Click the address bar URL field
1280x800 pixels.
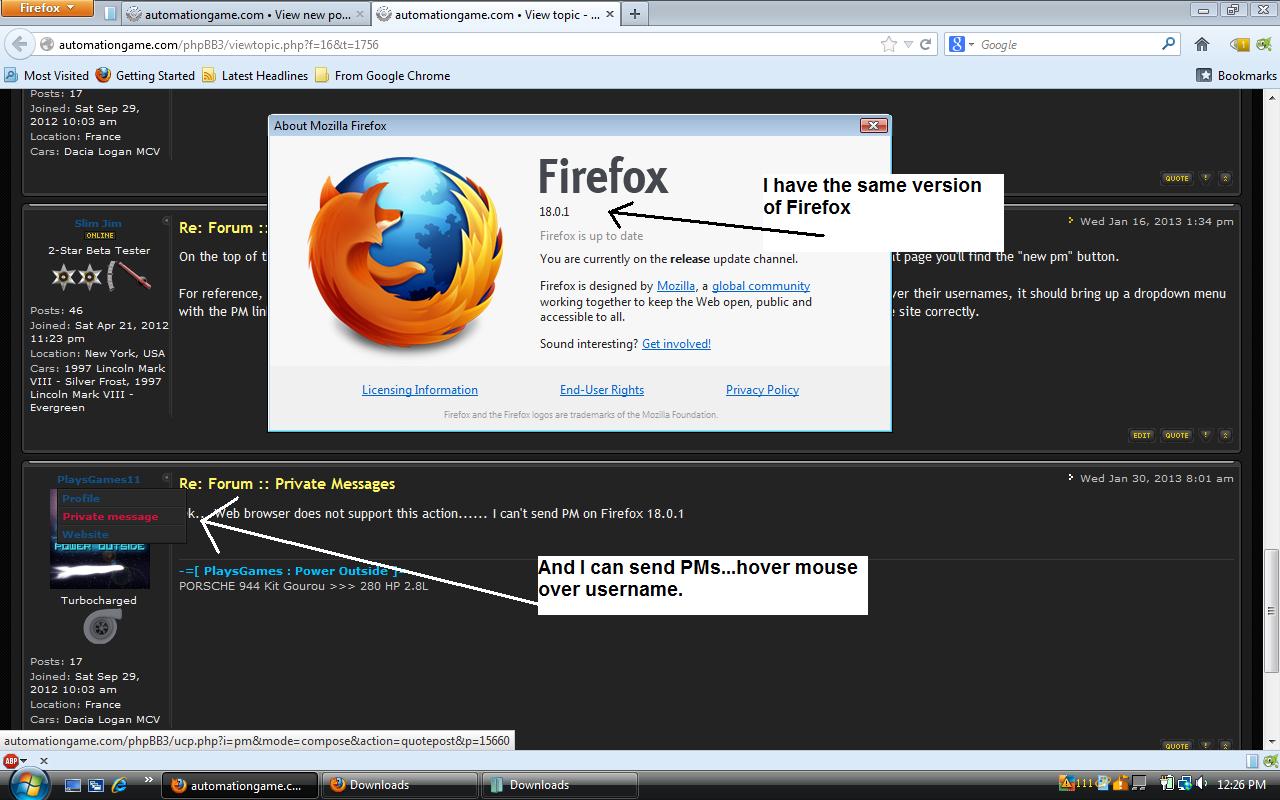pos(450,44)
